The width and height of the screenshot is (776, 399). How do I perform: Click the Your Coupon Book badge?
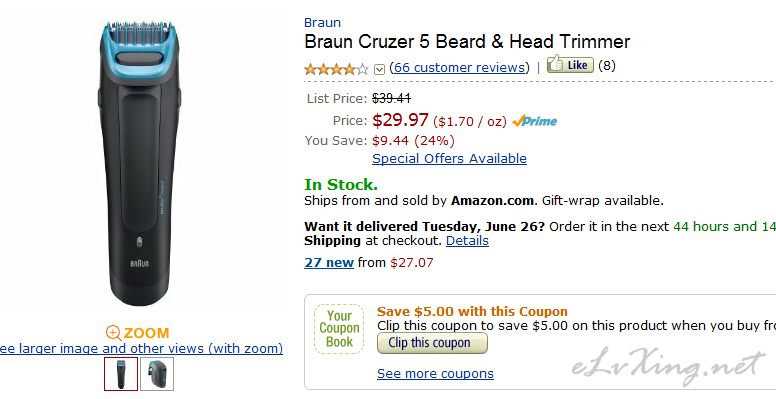pyautogui.click(x=339, y=329)
